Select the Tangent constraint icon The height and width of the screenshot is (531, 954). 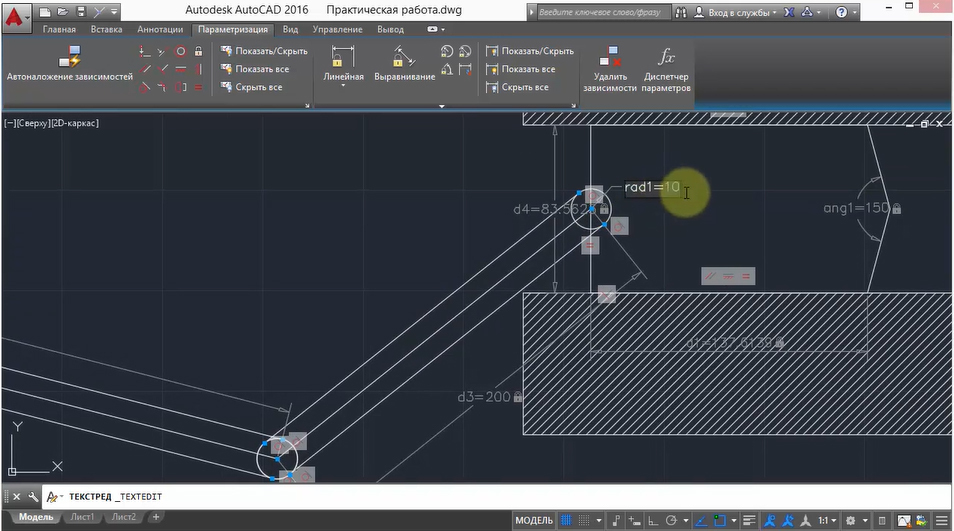coord(144,88)
